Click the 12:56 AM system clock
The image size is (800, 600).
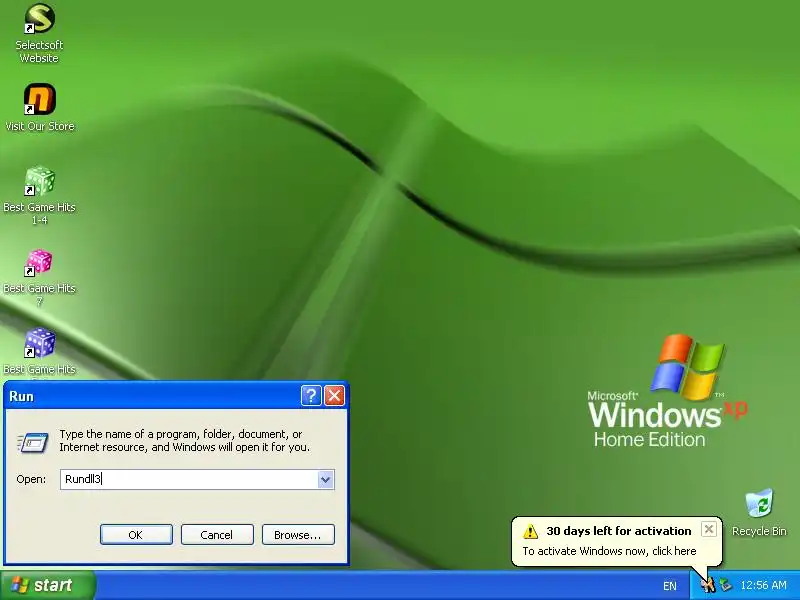(x=763, y=585)
